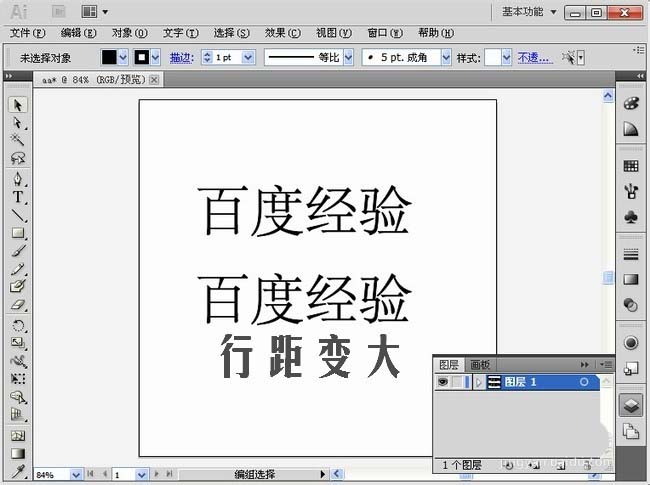Select the Warp tool
The width and height of the screenshot is (650, 485).
pyautogui.click(x=17, y=361)
